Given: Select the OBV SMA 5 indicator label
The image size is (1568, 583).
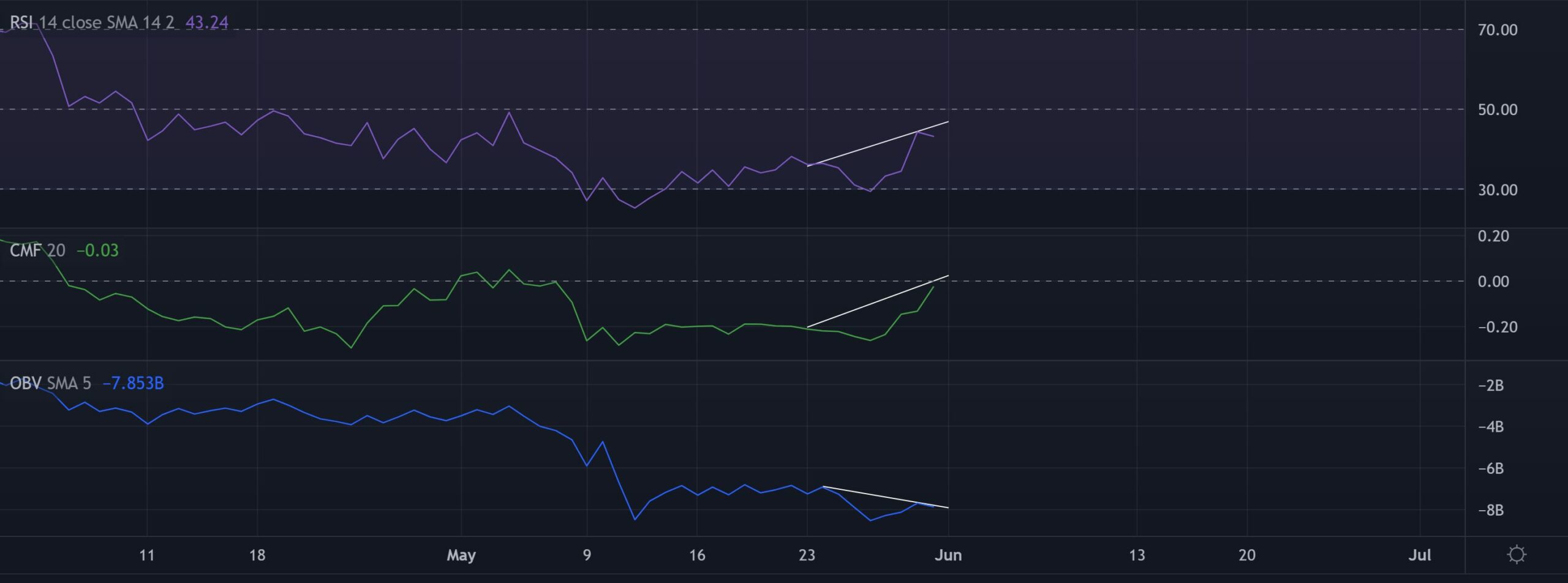Looking at the screenshot, I should pyautogui.click(x=50, y=383).
